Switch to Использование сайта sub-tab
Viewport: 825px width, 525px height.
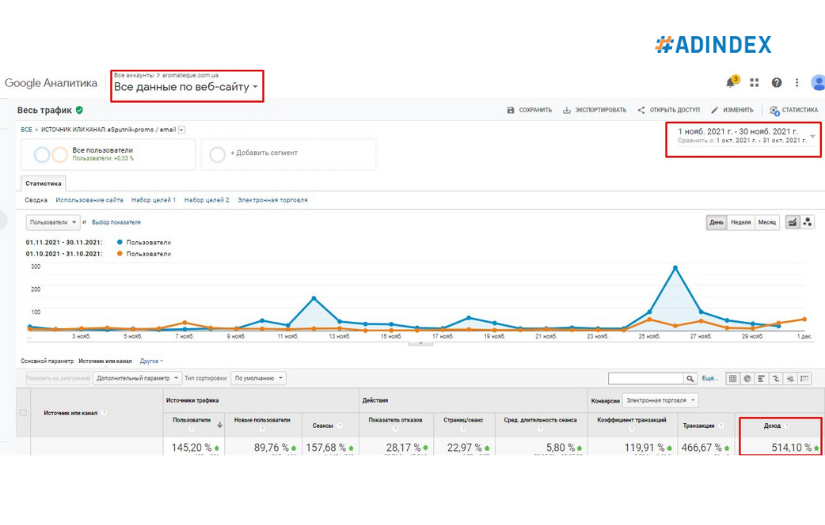pos(89,200)
